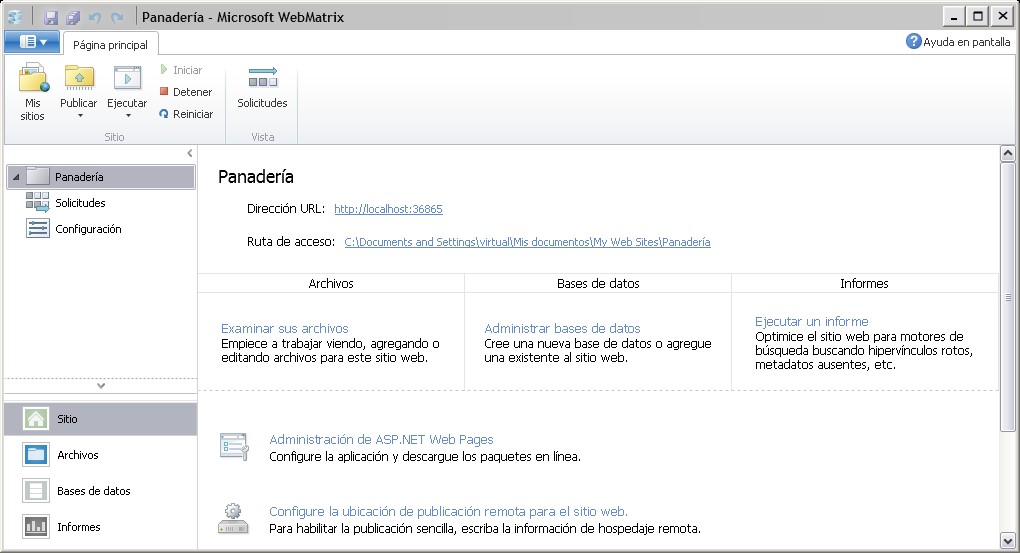Open Ayuda en pantalla help
Image resolution: width=1020 pixels, height=553 pixels.
tap(958, 42)
